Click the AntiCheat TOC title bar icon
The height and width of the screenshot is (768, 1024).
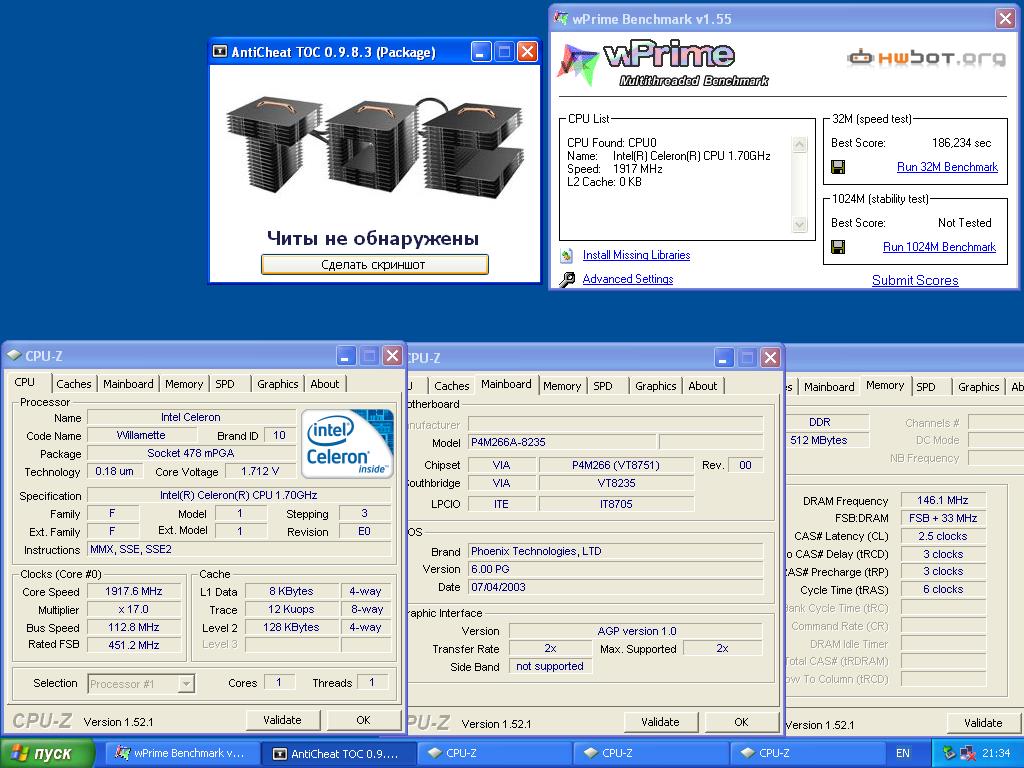pos(220,52)
